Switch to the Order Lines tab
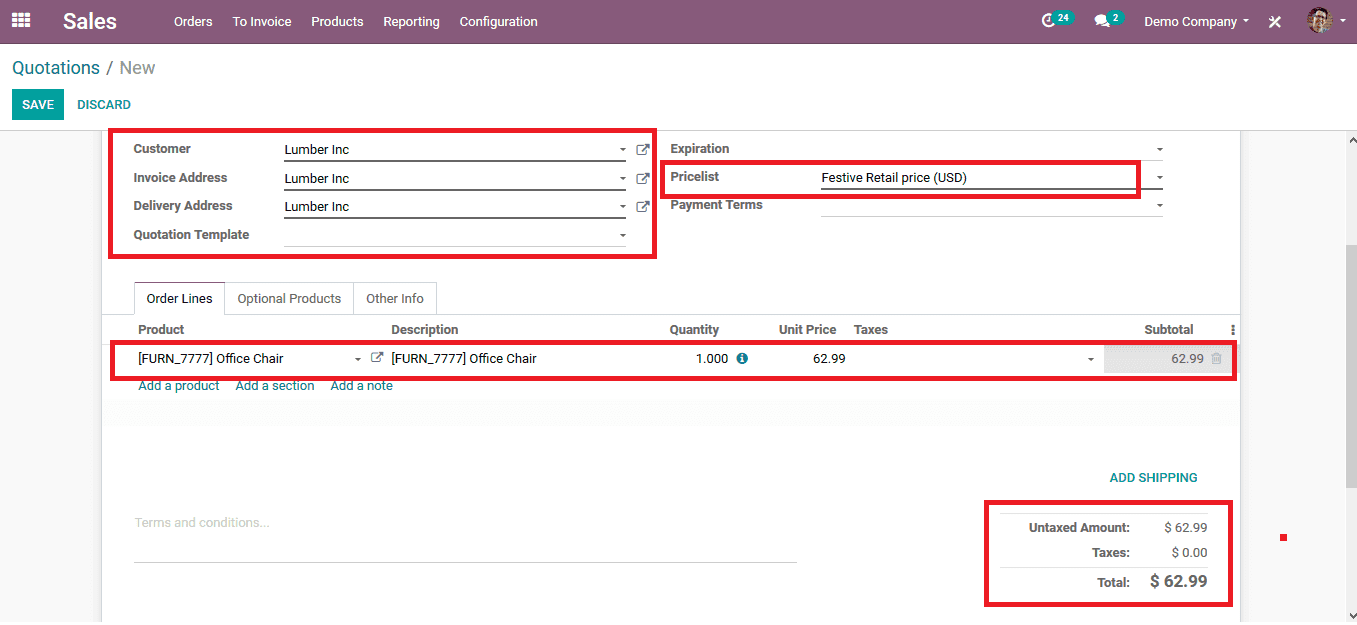This screenshot has width=1357, height=625. (179, 299)
